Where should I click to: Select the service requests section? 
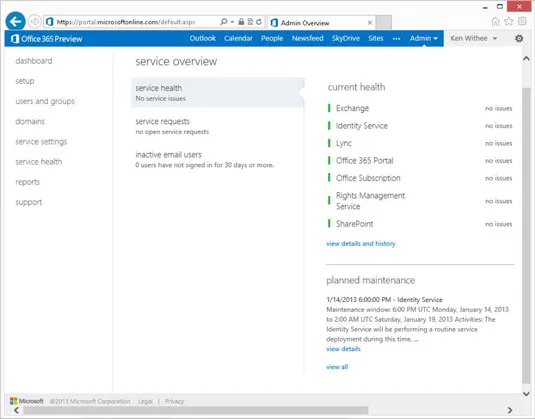217,126
